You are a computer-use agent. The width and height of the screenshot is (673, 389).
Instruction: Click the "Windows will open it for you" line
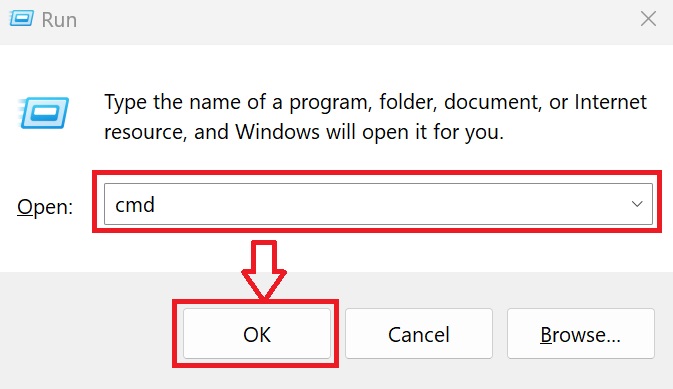pyautogui.click(x=369, y=132)
